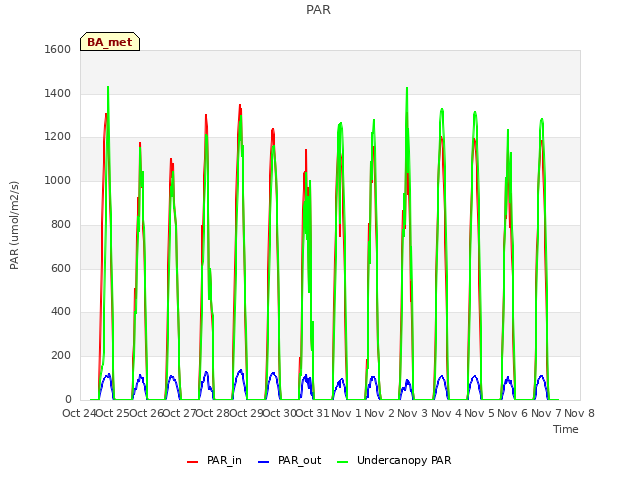Click the Oct 29 x-axis date label

coord(246,413)
